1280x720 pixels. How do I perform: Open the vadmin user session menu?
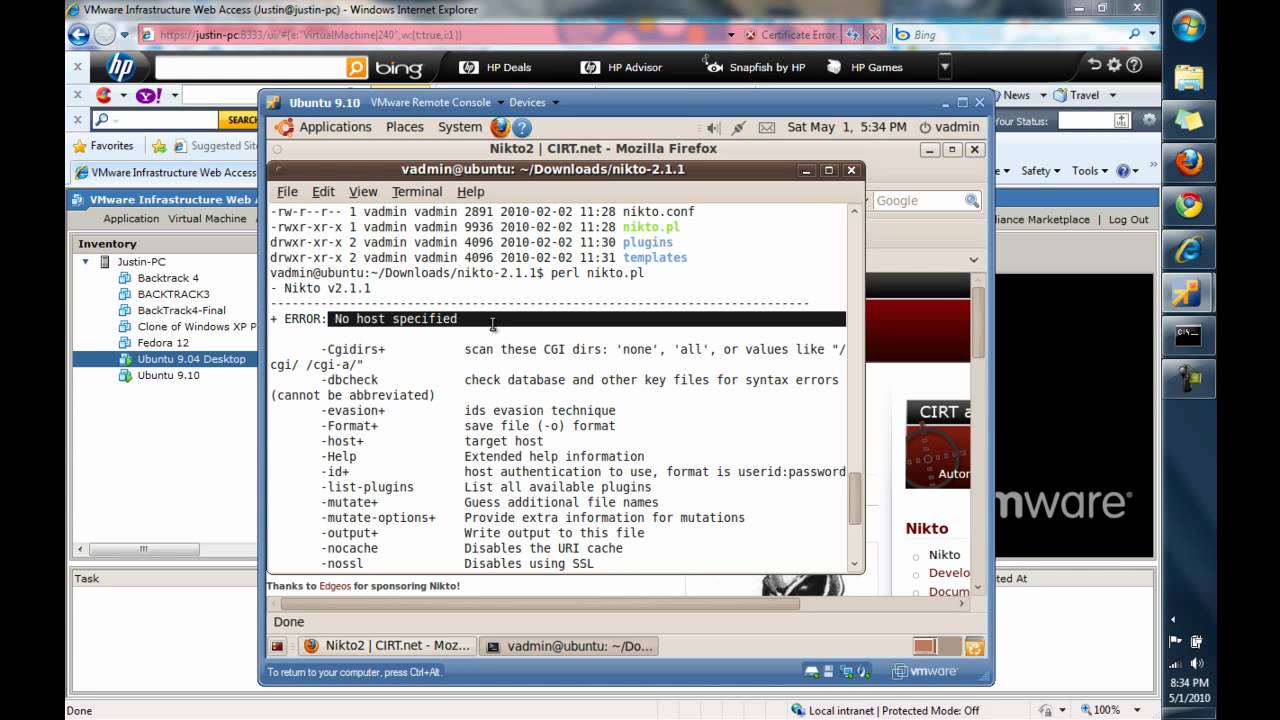[x=949, y=127]
